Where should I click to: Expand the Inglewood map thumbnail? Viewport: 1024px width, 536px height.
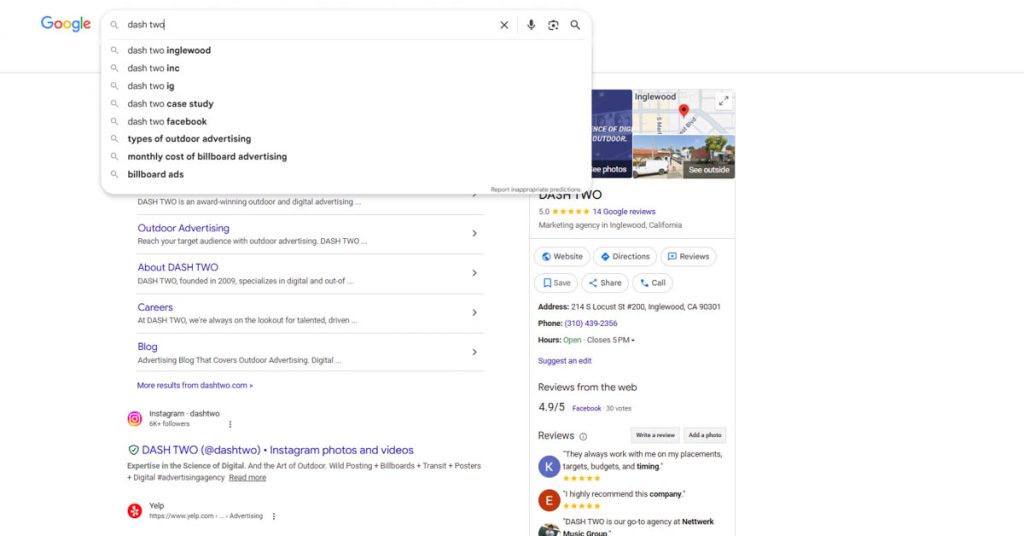(724, 101)
